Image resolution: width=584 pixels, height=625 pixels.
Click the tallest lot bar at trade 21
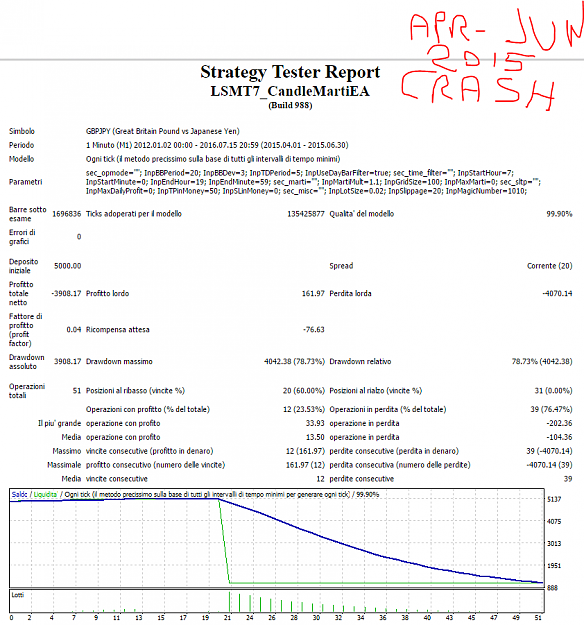230,602
